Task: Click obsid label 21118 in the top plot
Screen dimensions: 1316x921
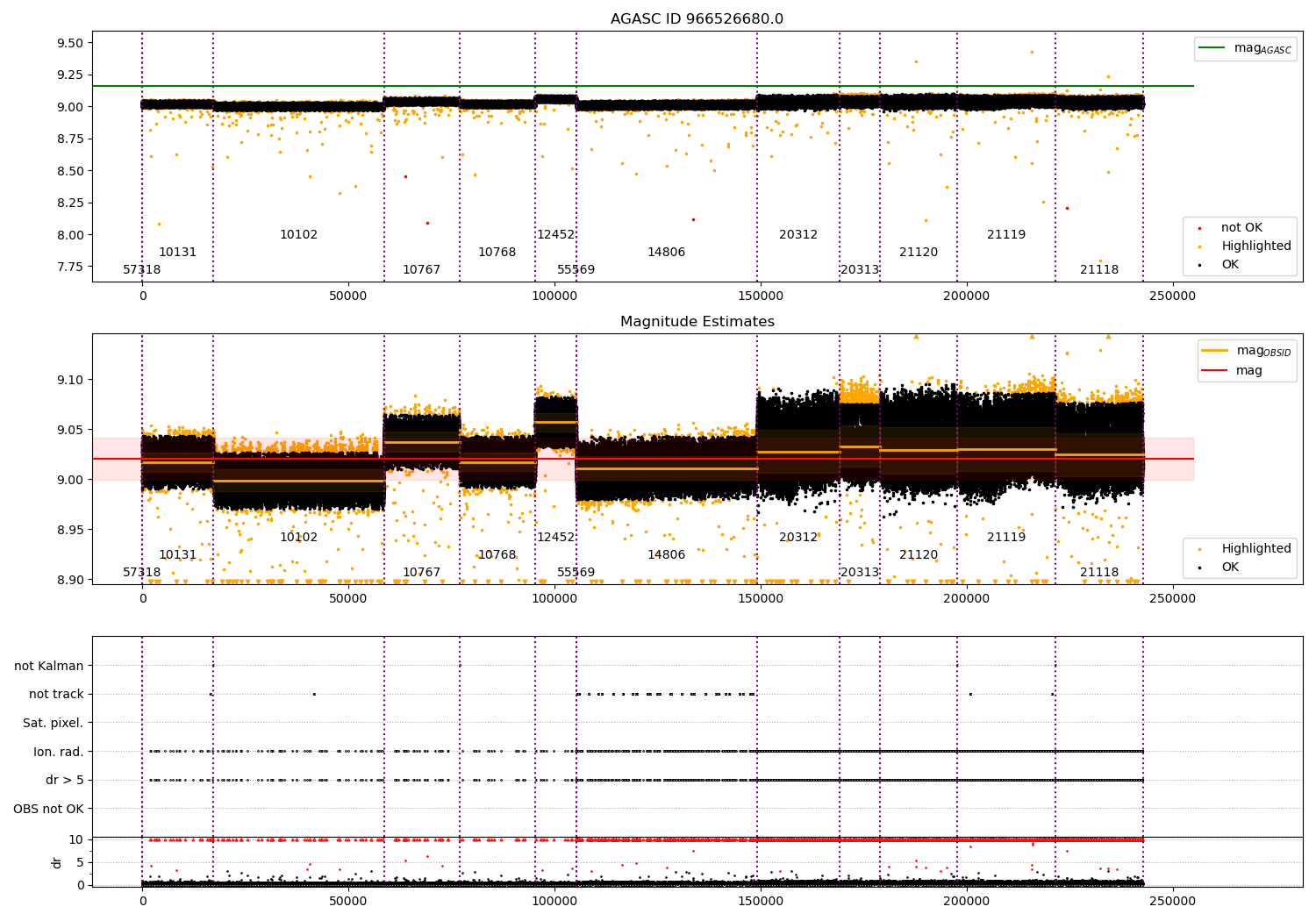Action: pos(1099,269)
